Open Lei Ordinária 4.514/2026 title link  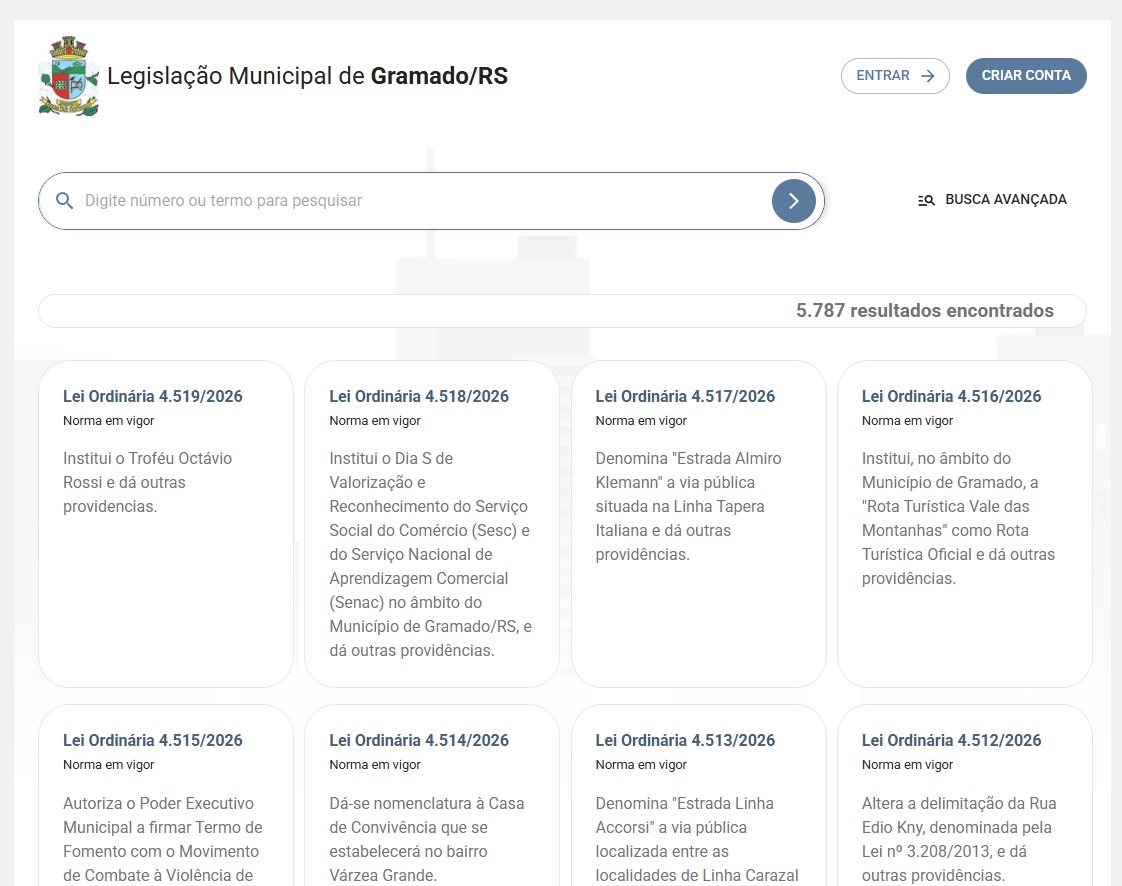[419, 741]
